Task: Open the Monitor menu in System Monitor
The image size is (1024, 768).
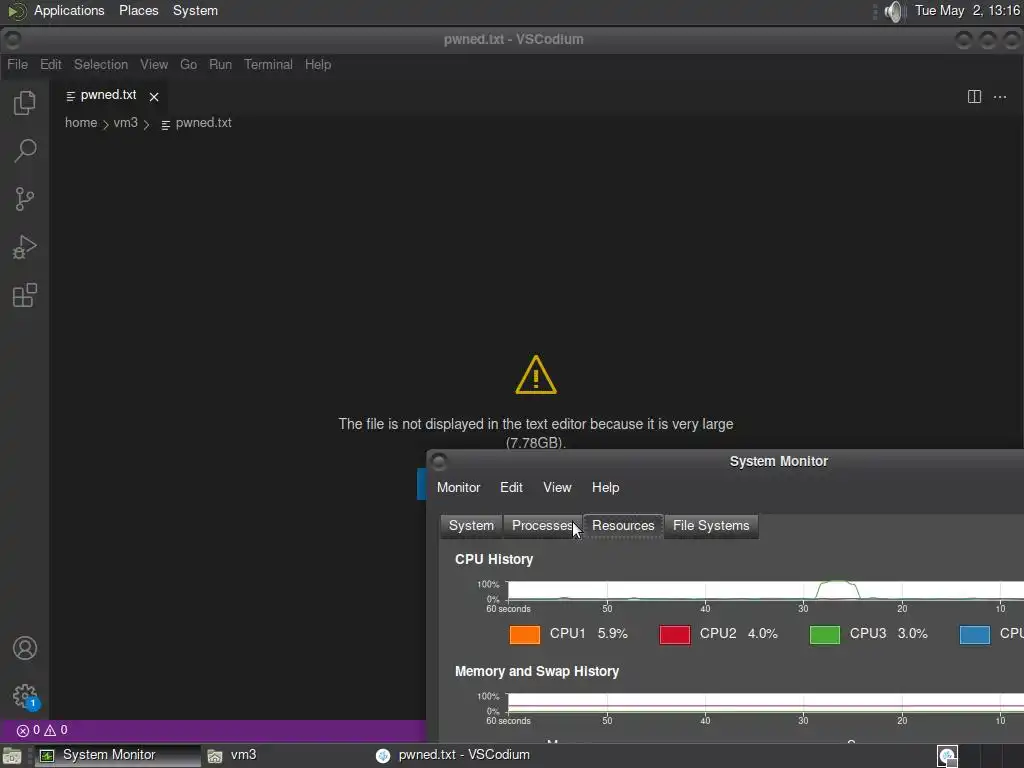Action: click(x=458, y=488)
